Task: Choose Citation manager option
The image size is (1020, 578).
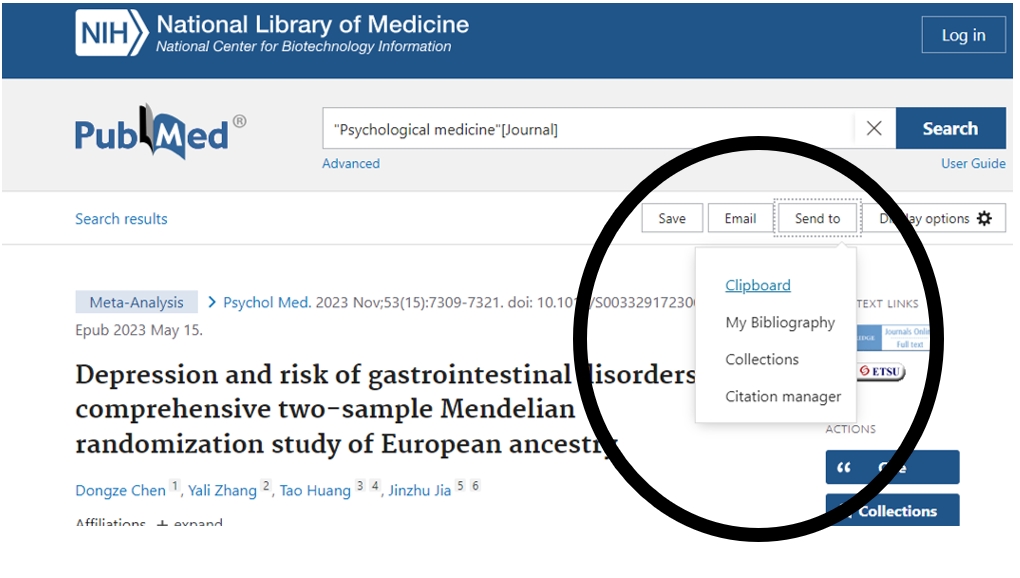Action: click(783, 396)
